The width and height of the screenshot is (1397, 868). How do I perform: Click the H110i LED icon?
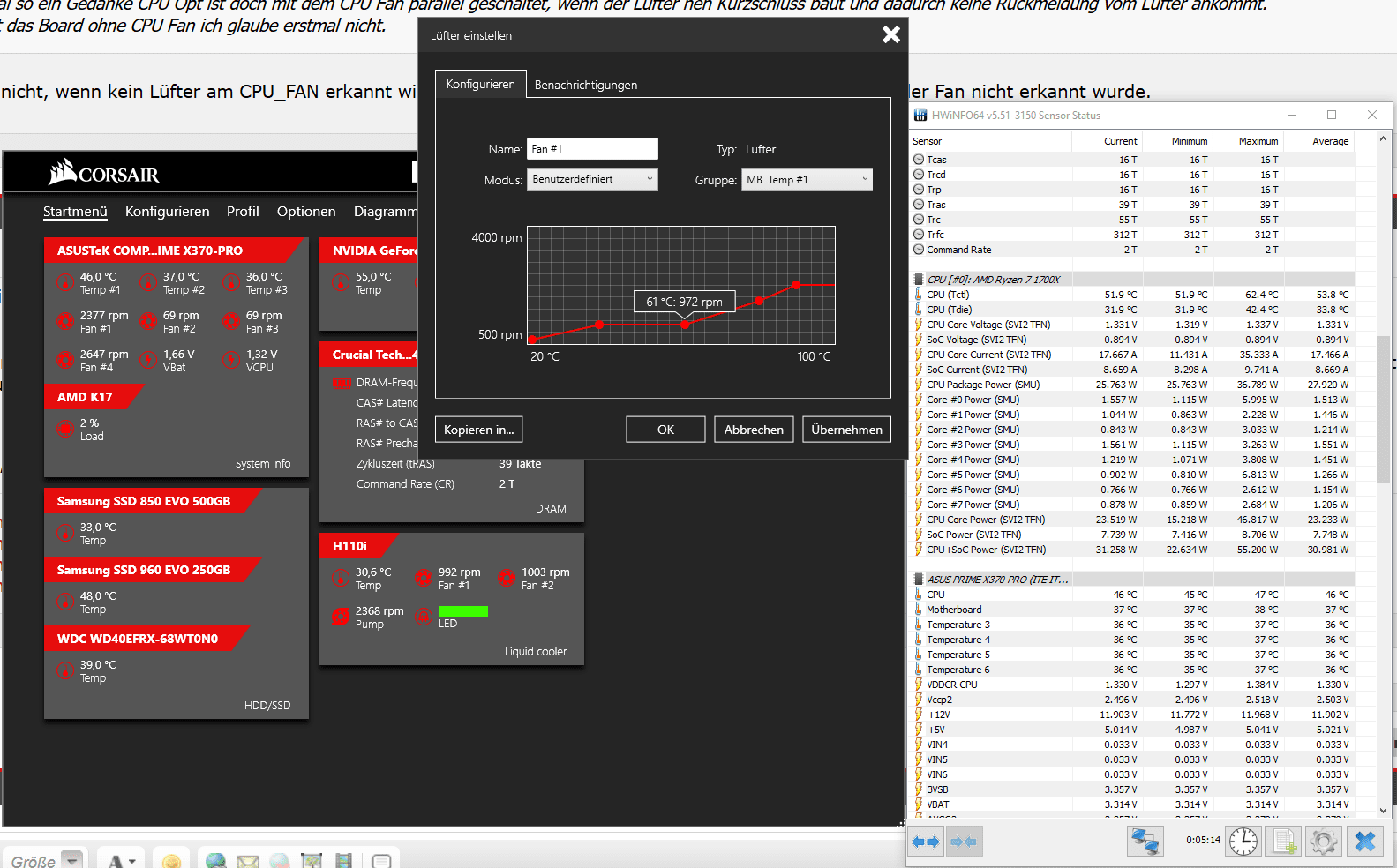[x=423, y=617]
